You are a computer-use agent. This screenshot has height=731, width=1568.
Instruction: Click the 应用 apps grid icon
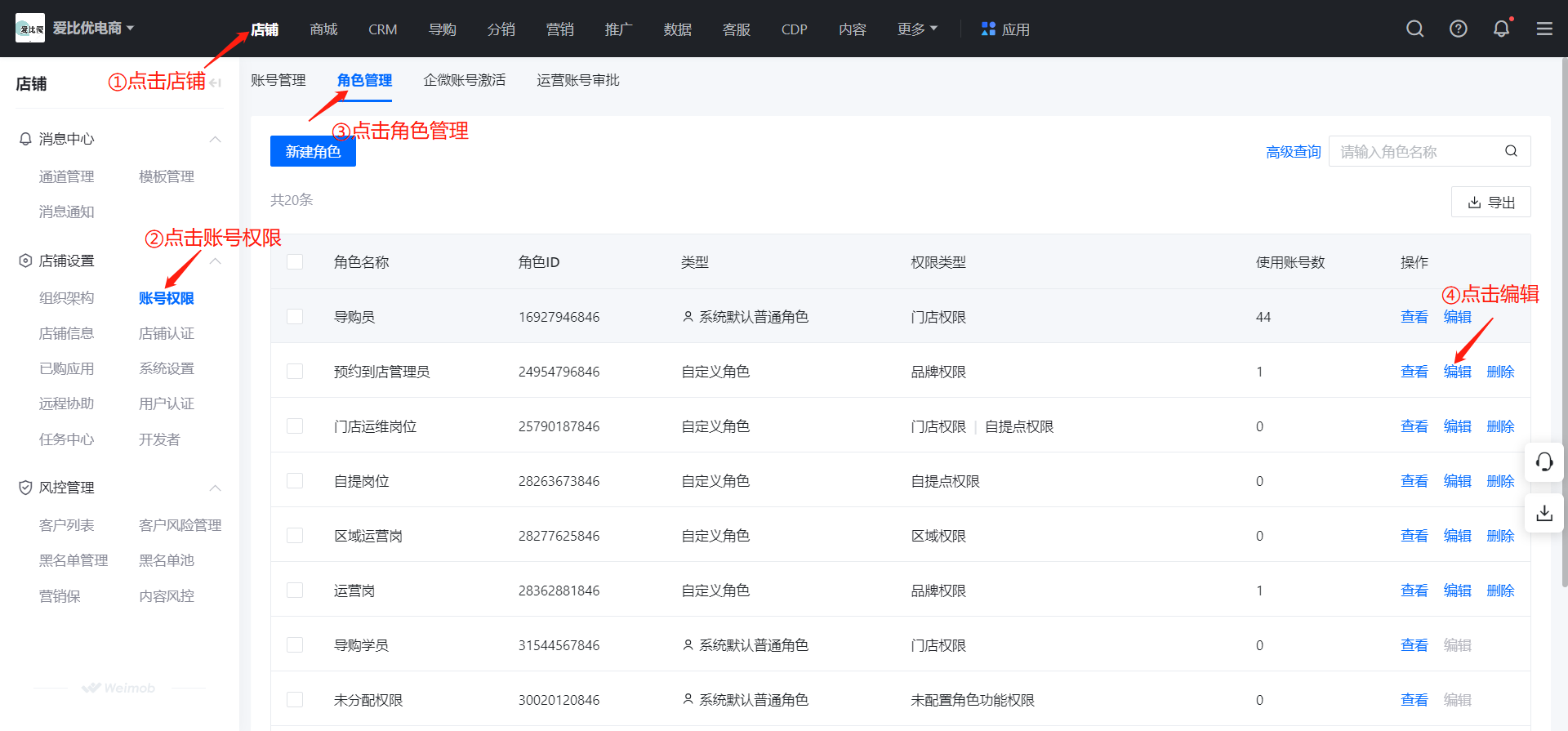pos(988,29)
